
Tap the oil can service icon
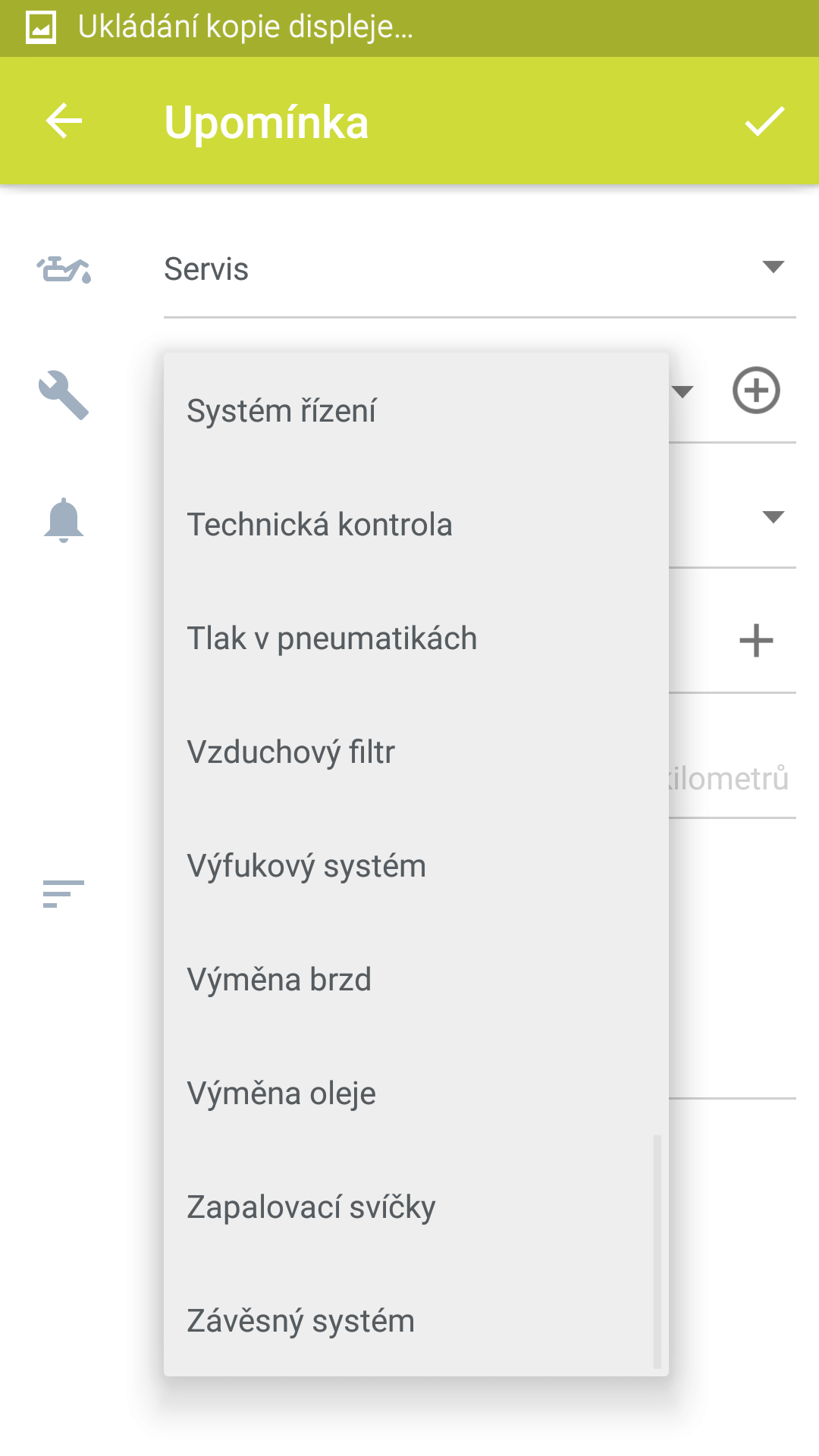(x=64, y=269)
